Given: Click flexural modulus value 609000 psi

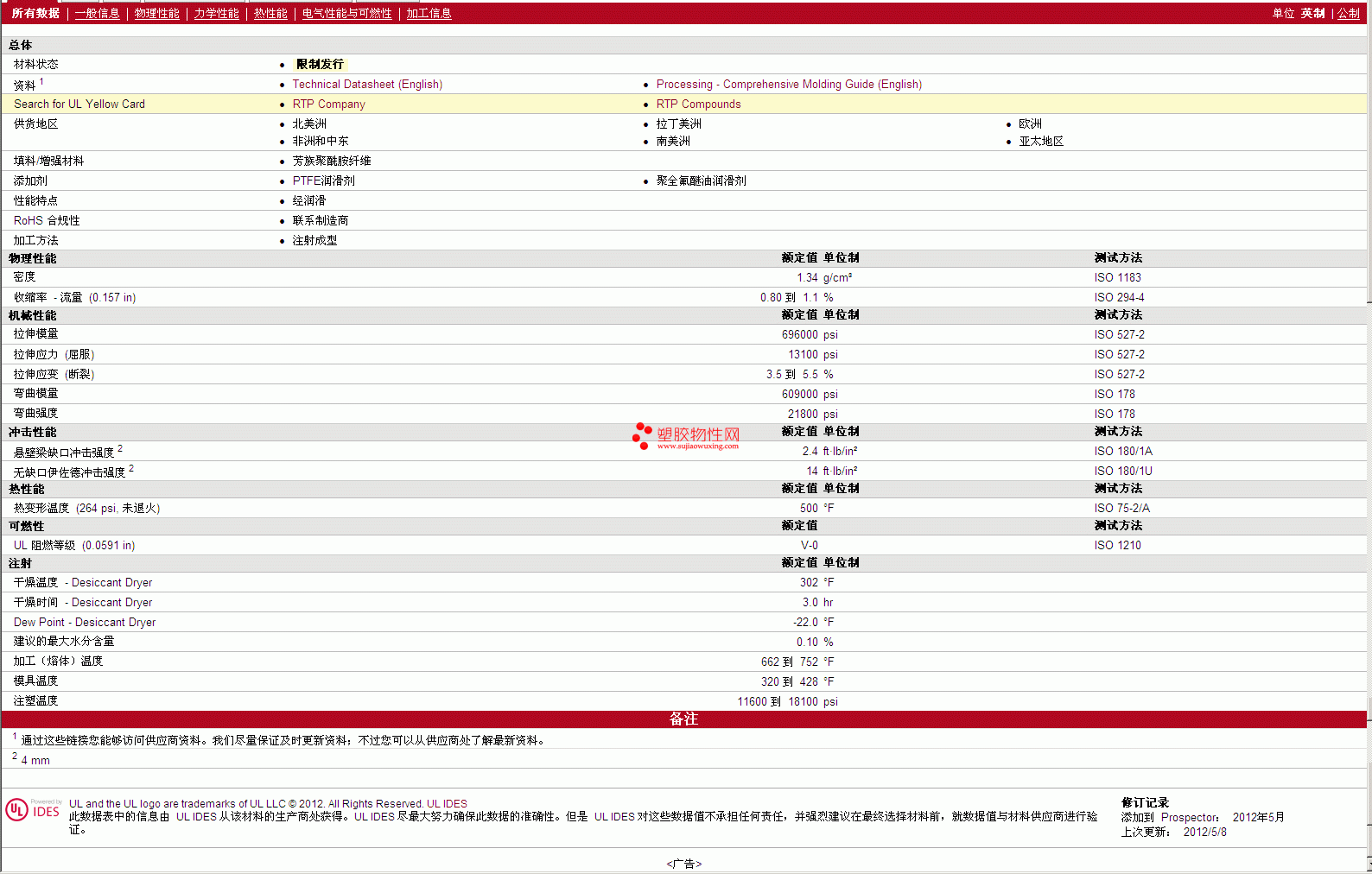Looking at the screenshot, I should coord(810,394).
